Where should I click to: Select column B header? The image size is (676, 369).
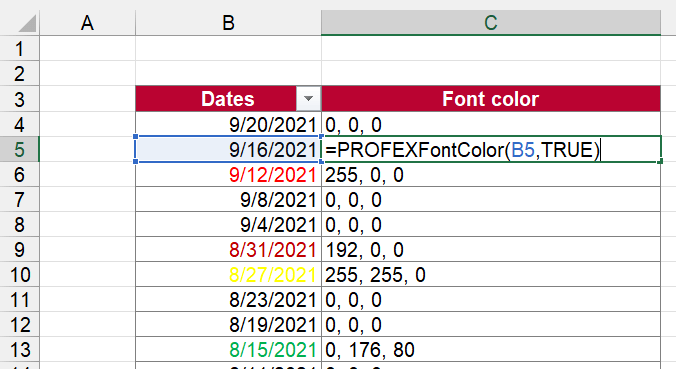(228, 23)
